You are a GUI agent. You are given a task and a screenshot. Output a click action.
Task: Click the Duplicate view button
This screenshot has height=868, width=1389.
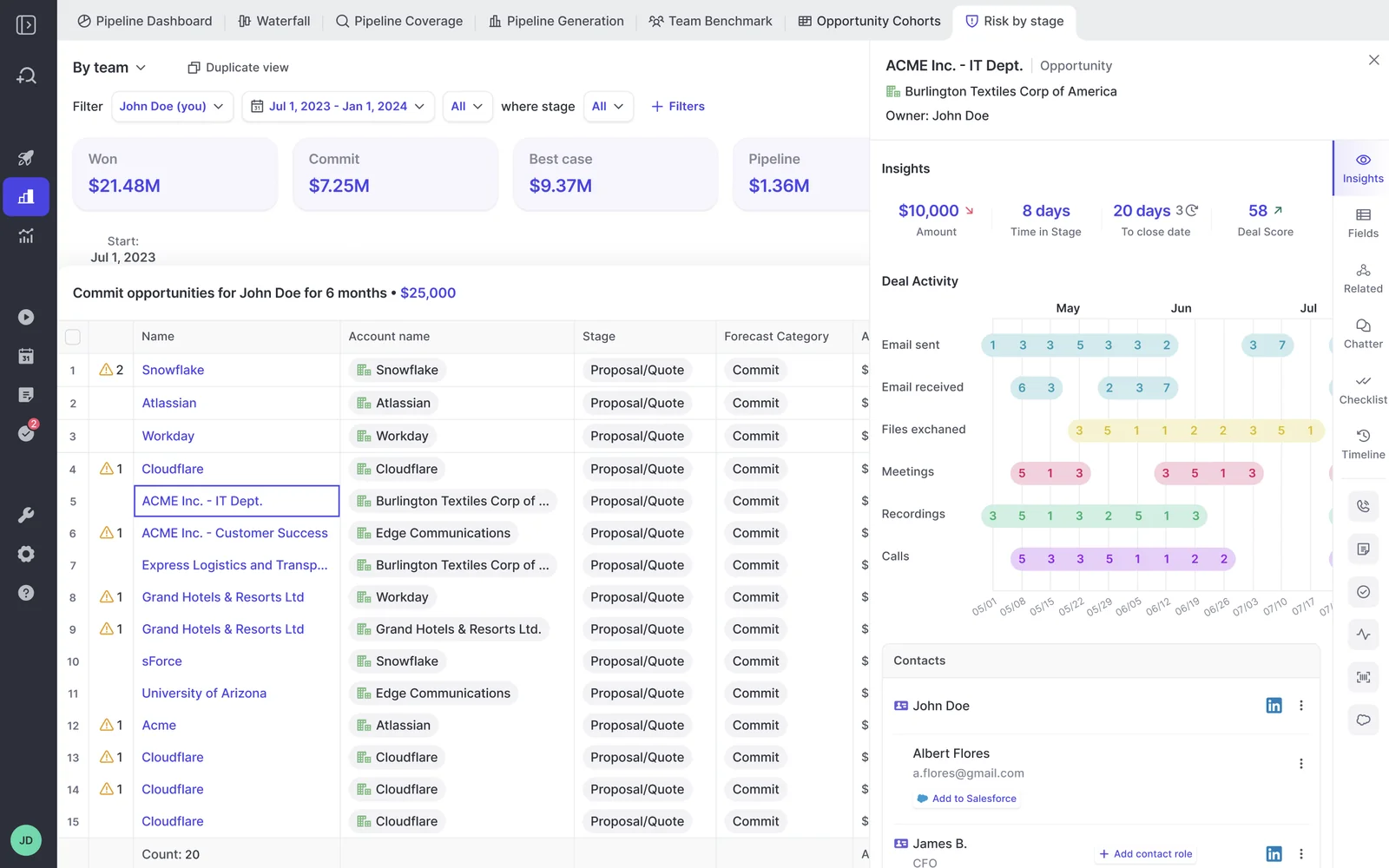point(239,68)
